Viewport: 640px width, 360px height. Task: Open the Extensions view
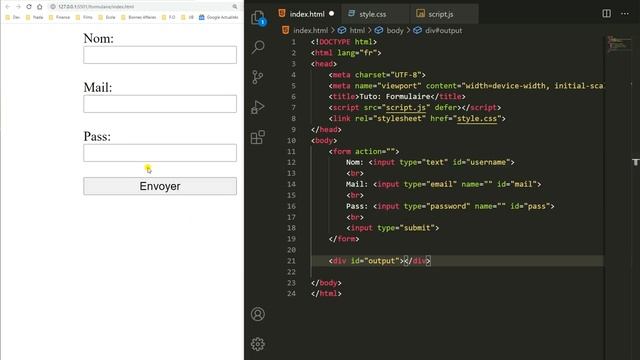point(258,137)
